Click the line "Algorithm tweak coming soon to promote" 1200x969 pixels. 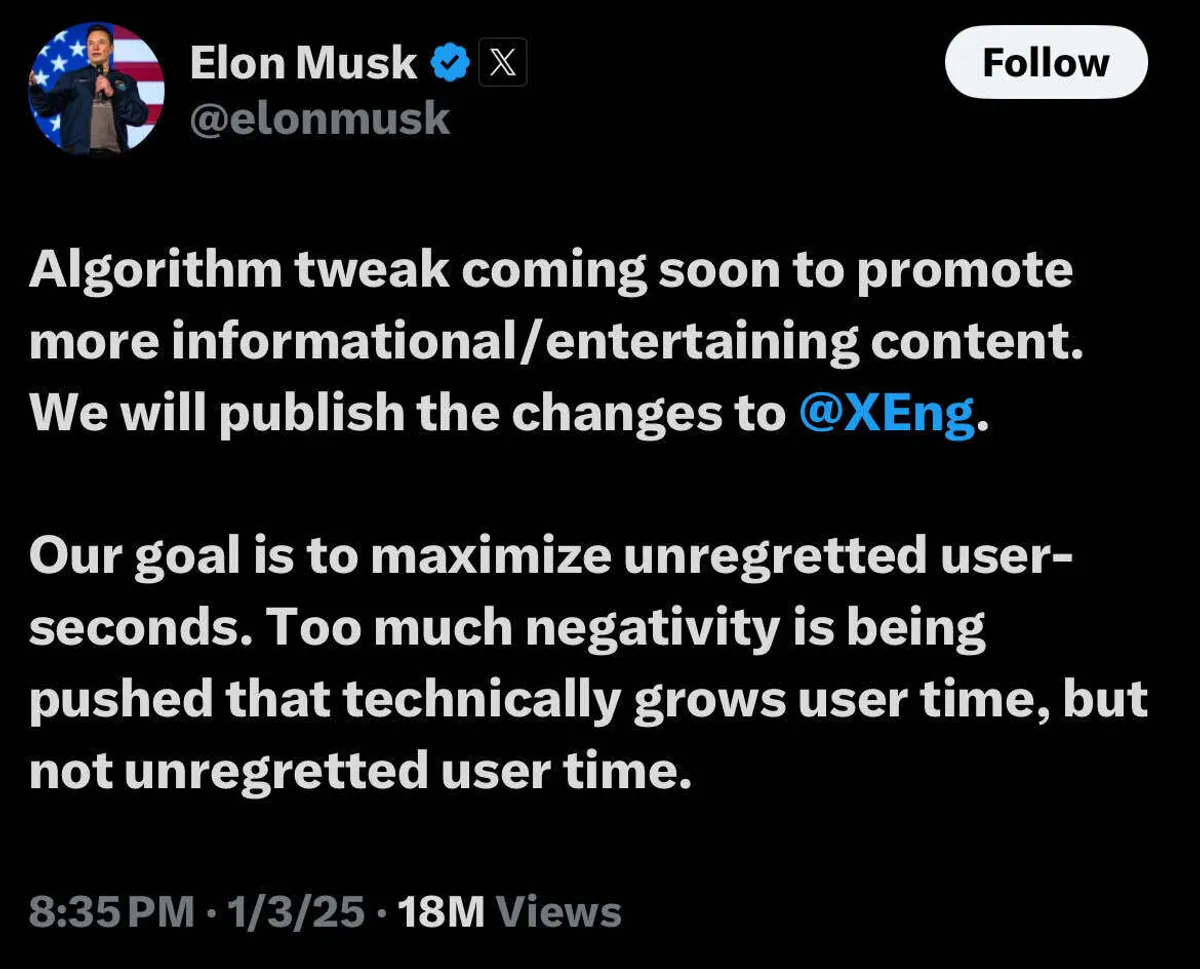pos(550,271)
